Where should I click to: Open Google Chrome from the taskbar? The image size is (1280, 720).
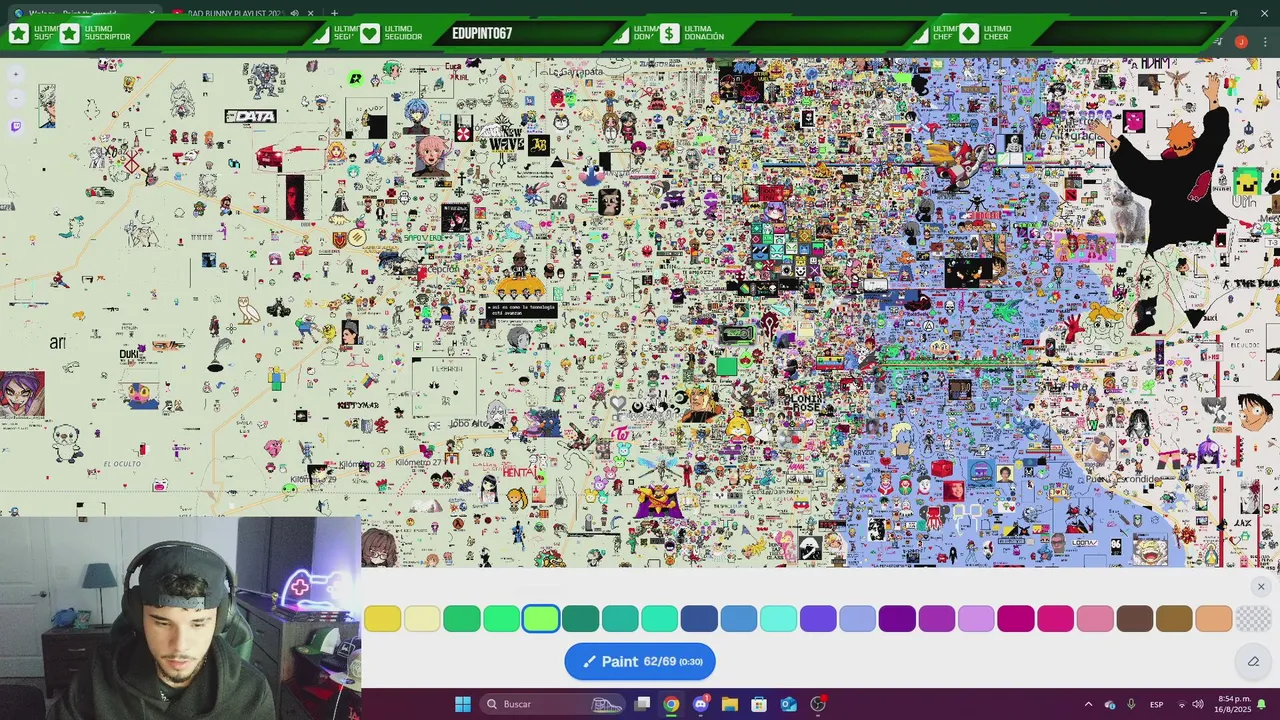coord(671,704)
